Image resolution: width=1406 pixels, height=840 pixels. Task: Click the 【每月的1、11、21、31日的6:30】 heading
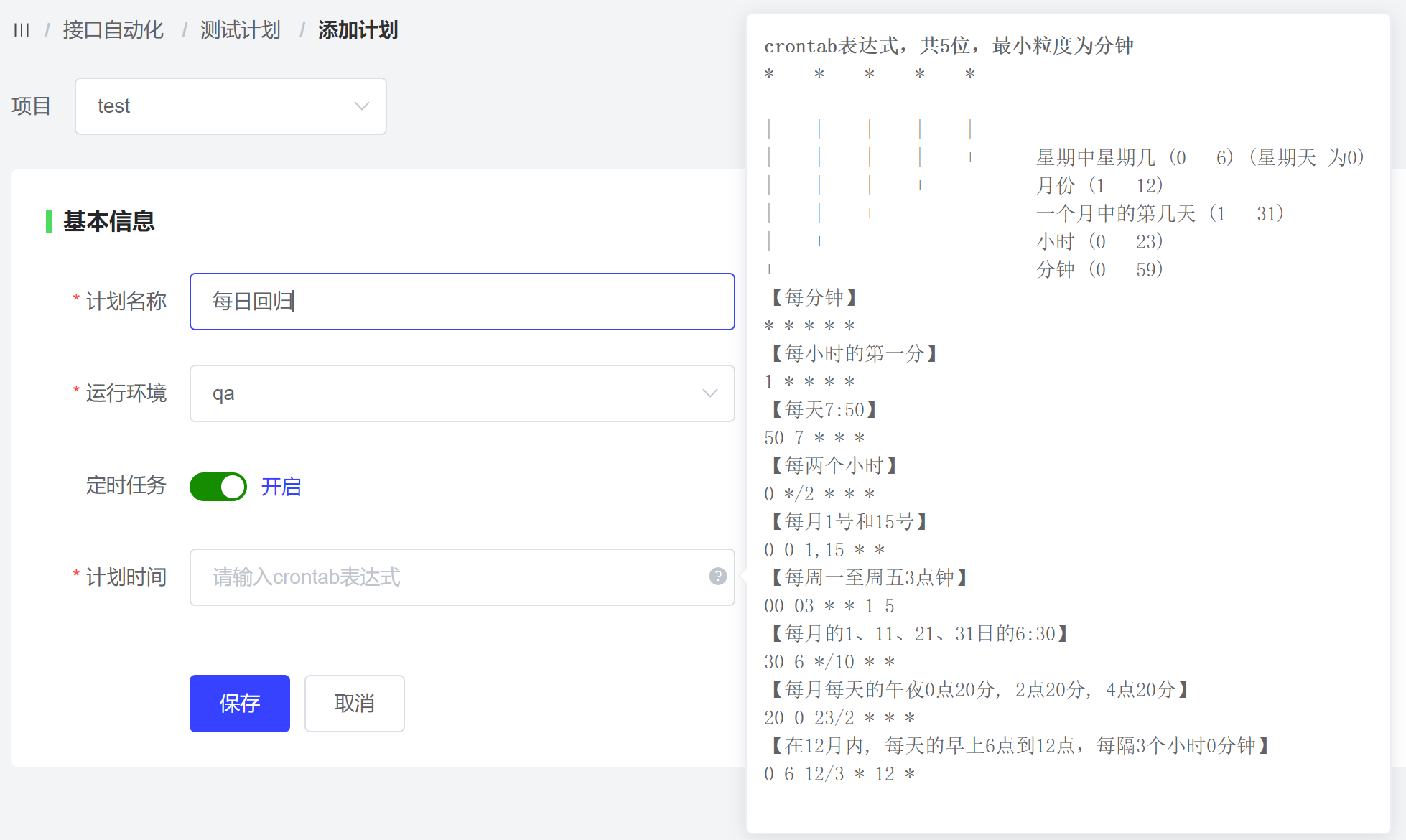(x=920, y=633)
